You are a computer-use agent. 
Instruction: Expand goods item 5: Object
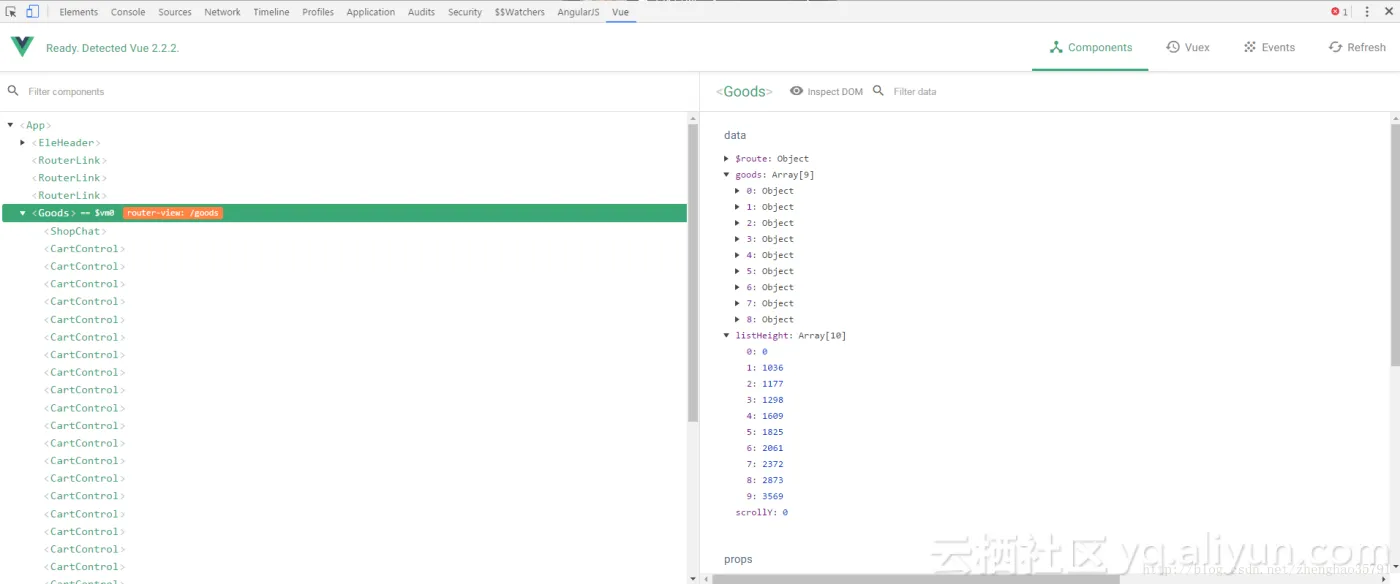[738, 270]
